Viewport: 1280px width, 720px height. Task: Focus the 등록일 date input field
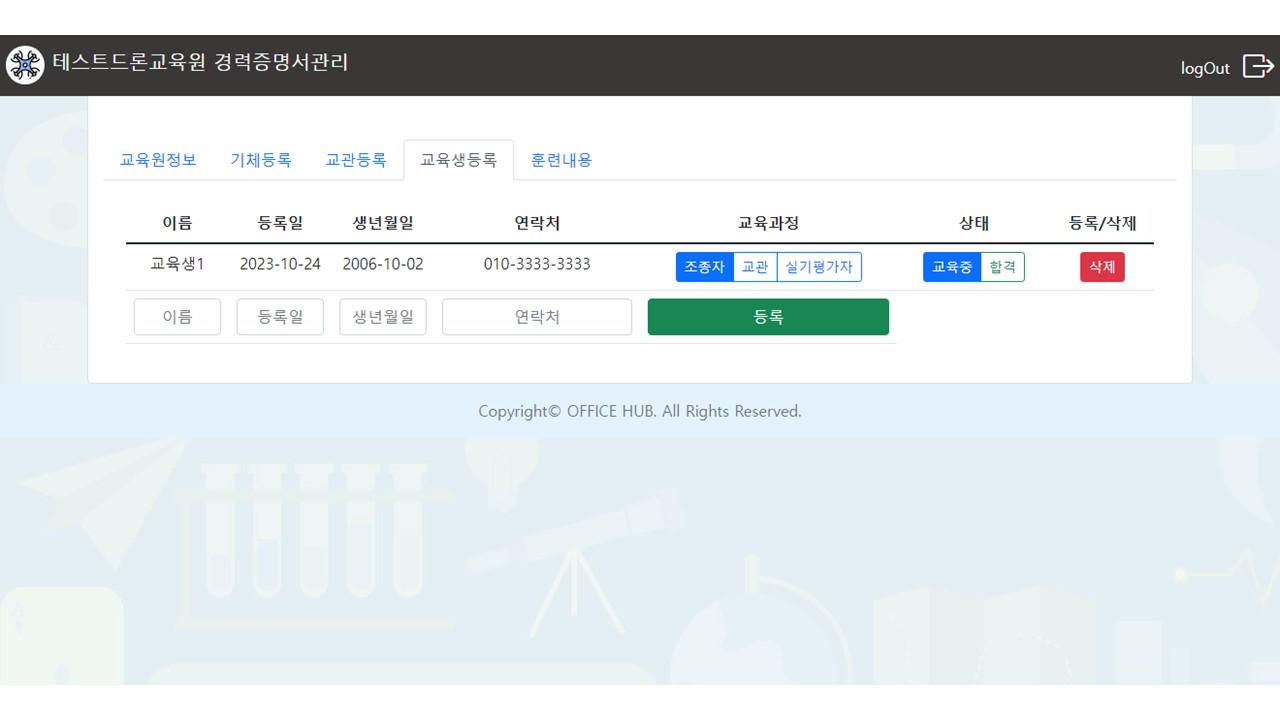click(280, 317)
